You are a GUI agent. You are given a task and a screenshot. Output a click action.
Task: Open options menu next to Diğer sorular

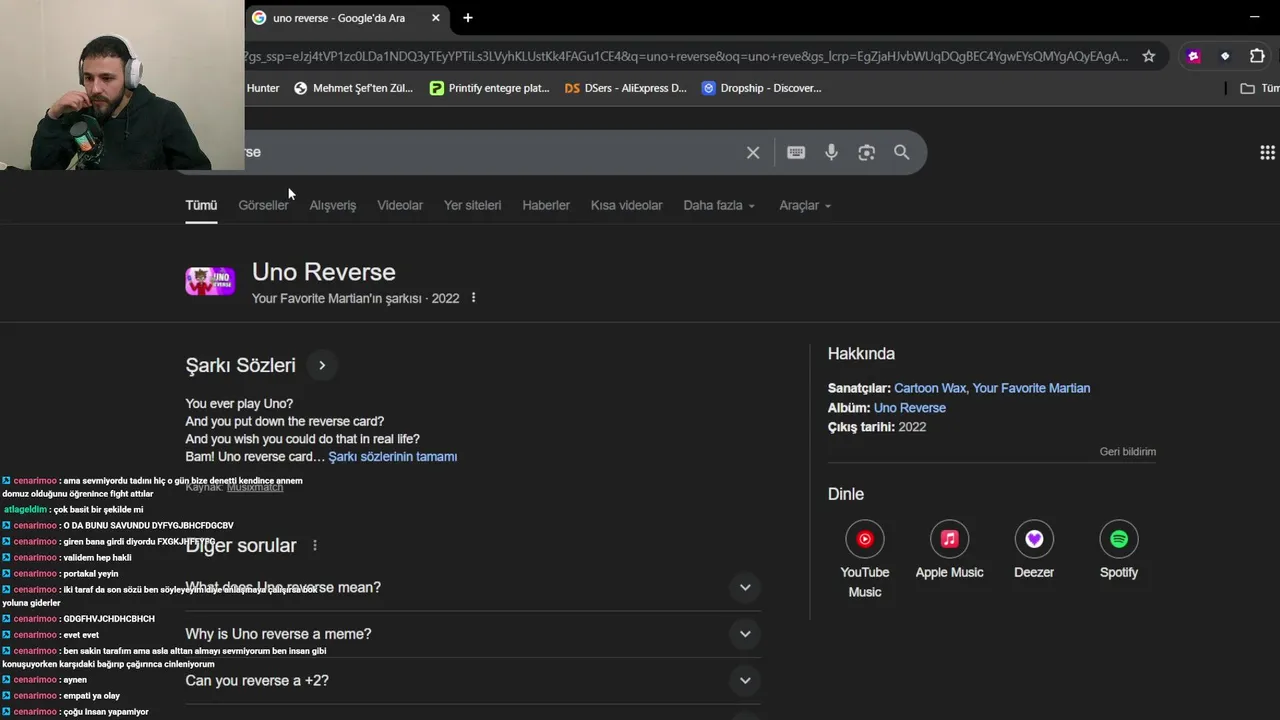[315, 546]
